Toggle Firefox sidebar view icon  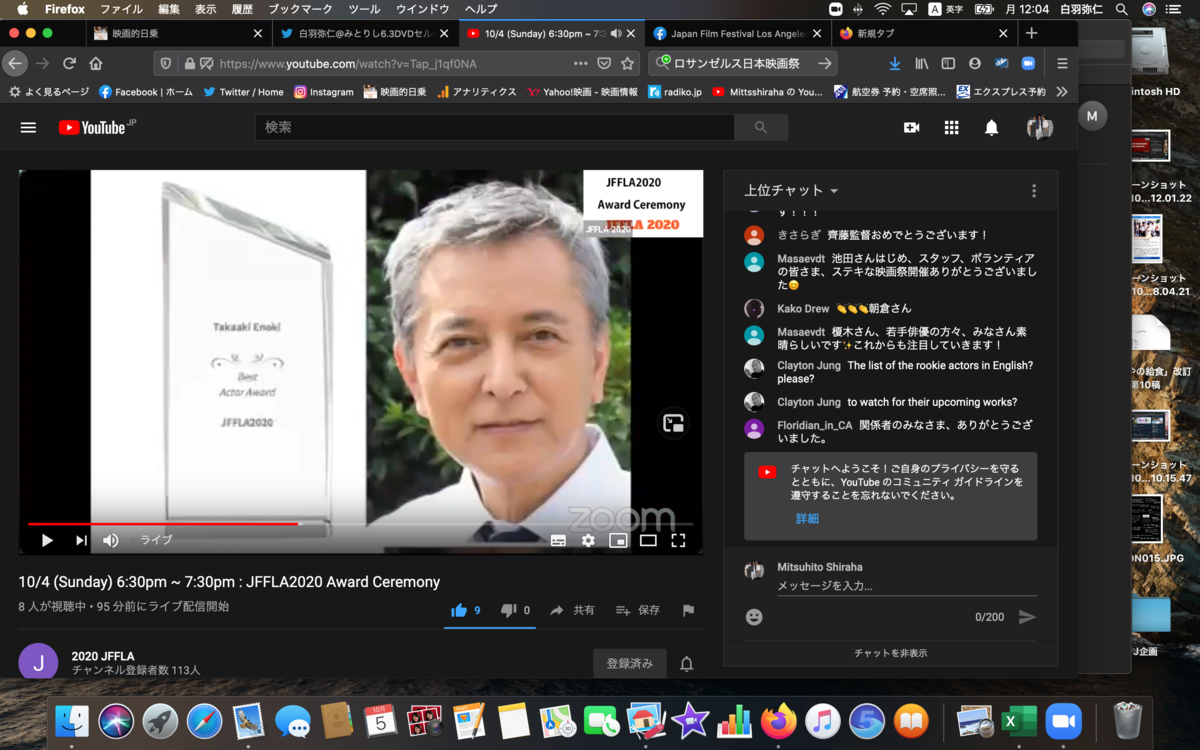(x=948, y=63)
